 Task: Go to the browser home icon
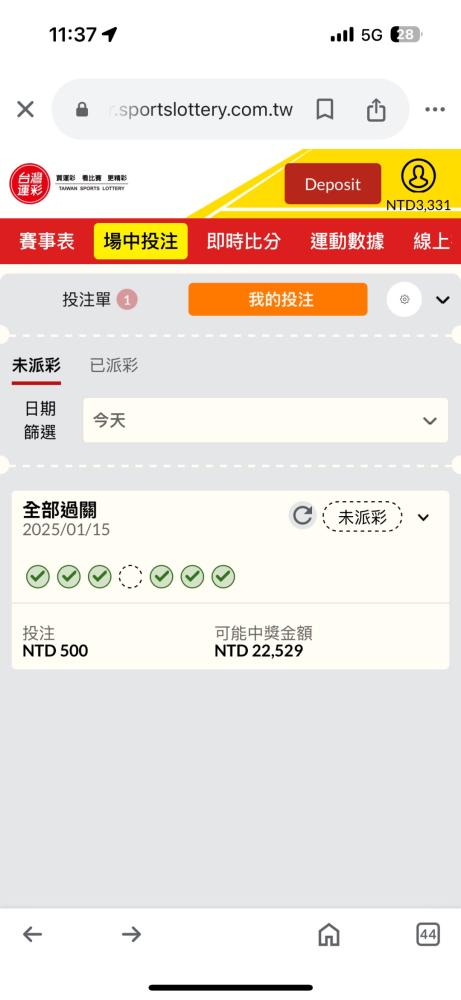coord(329,935)
